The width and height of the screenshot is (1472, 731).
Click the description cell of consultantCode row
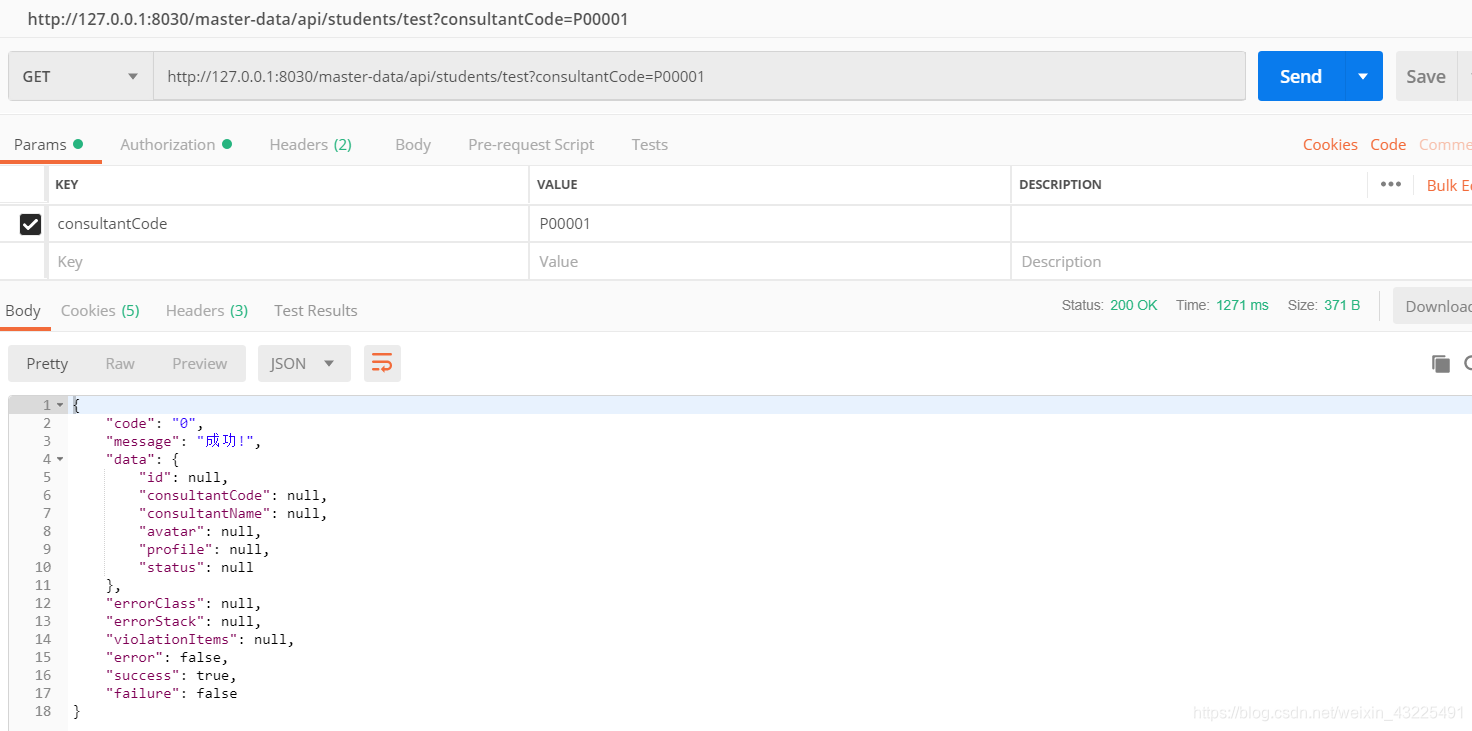coord(1241,224)
